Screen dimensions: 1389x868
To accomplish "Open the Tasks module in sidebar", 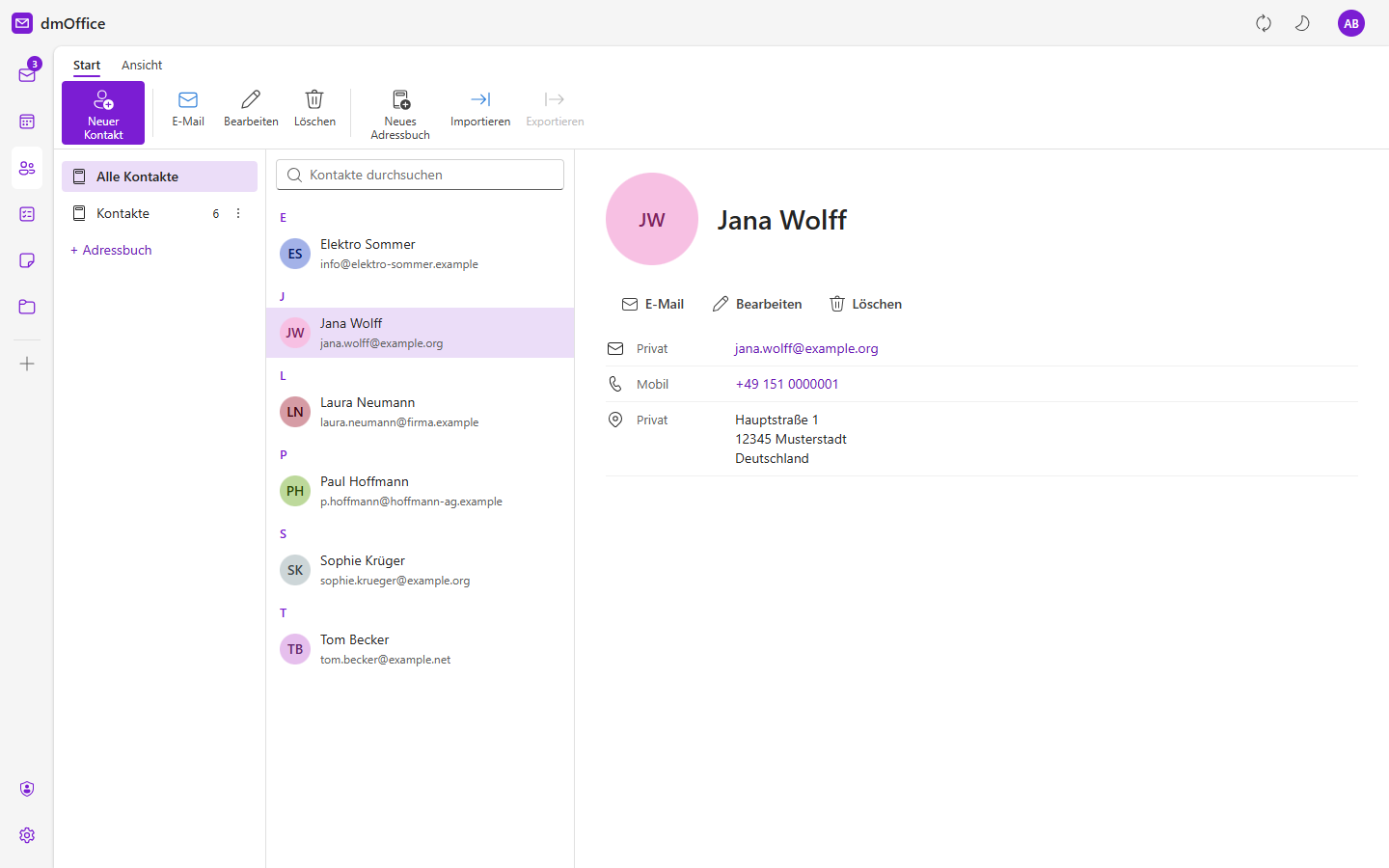I will 27,214.
